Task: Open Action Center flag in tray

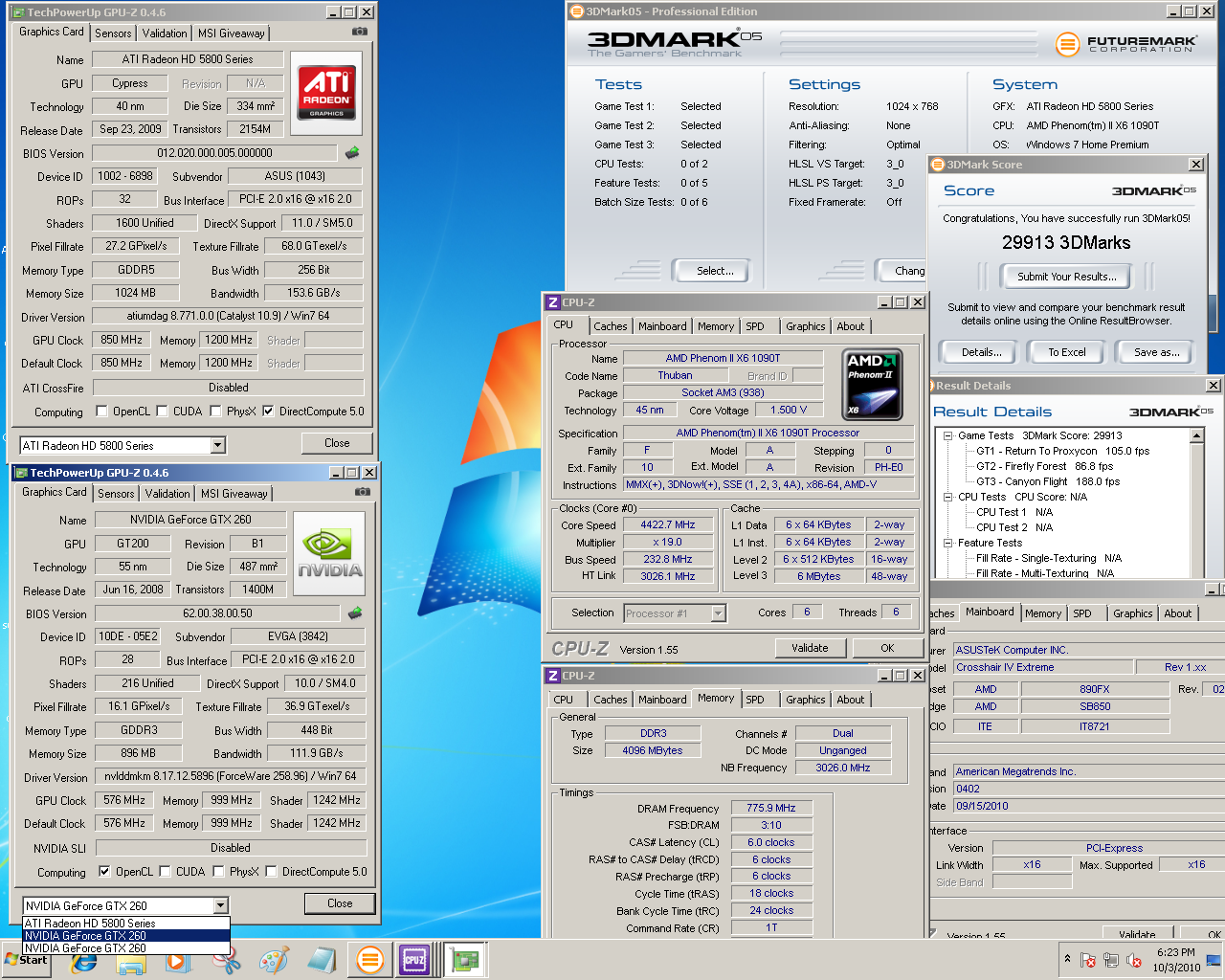Action: (x=1088, y=960)
